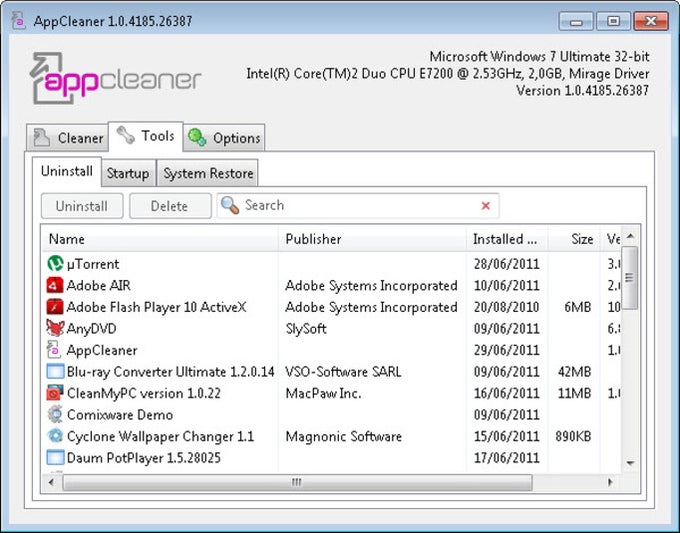The image size is (680, 533).
Task: Click the magnifier icon in search box
Action: pos(230,206)
